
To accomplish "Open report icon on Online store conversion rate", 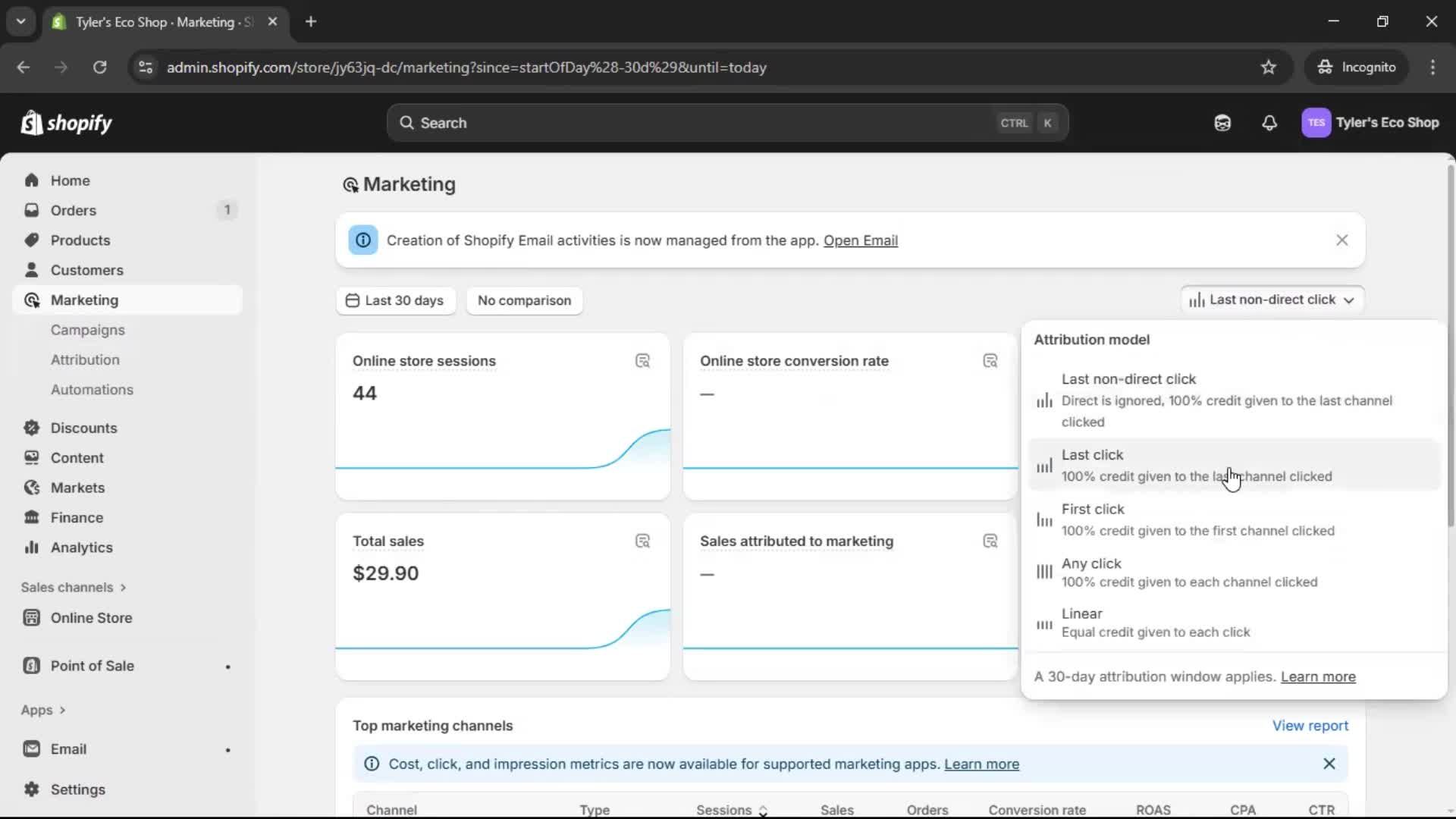I will (990, 361).
